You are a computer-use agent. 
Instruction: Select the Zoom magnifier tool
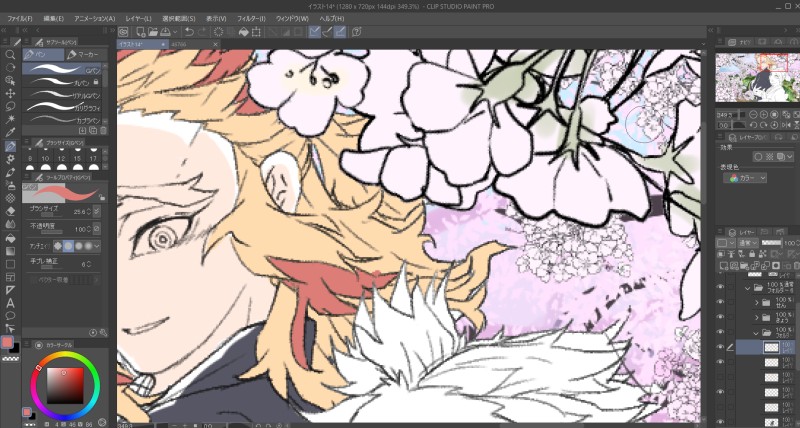point(10,54)
